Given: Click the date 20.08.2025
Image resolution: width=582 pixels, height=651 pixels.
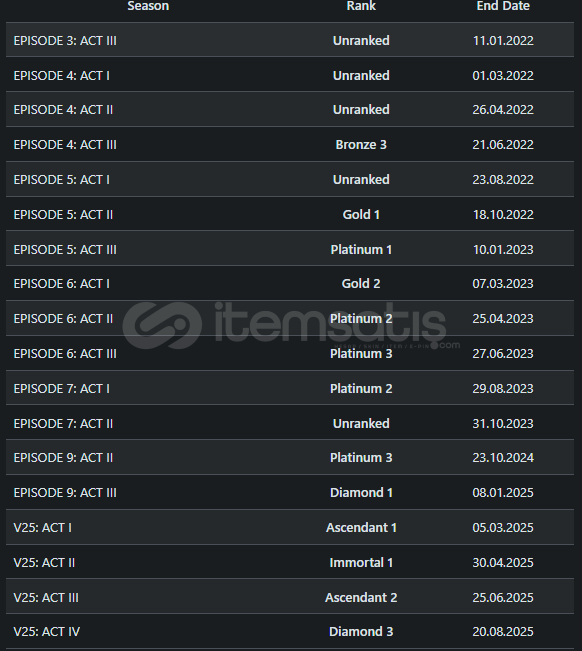Looking at the screenshot, I should coord(503,631).
